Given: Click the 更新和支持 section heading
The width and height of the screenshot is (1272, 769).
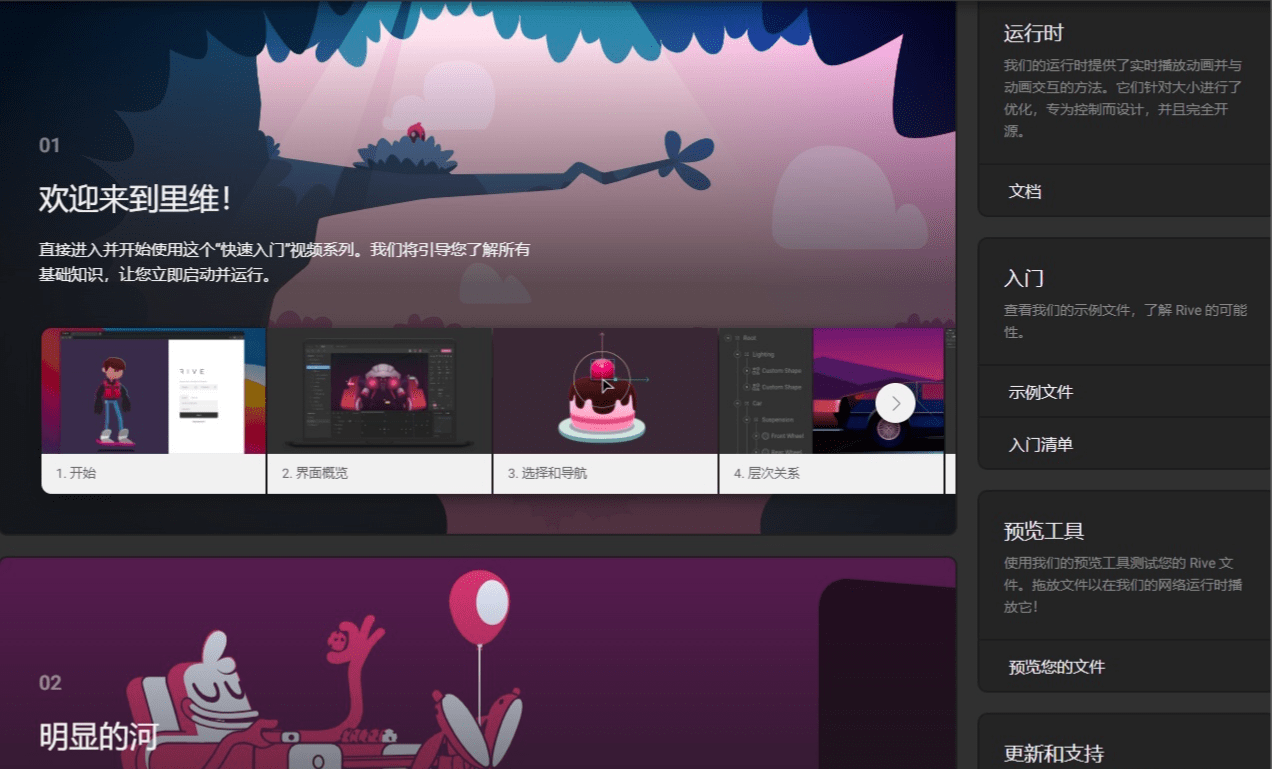Looking at the screenshot, I should [x=1053, y=753].
